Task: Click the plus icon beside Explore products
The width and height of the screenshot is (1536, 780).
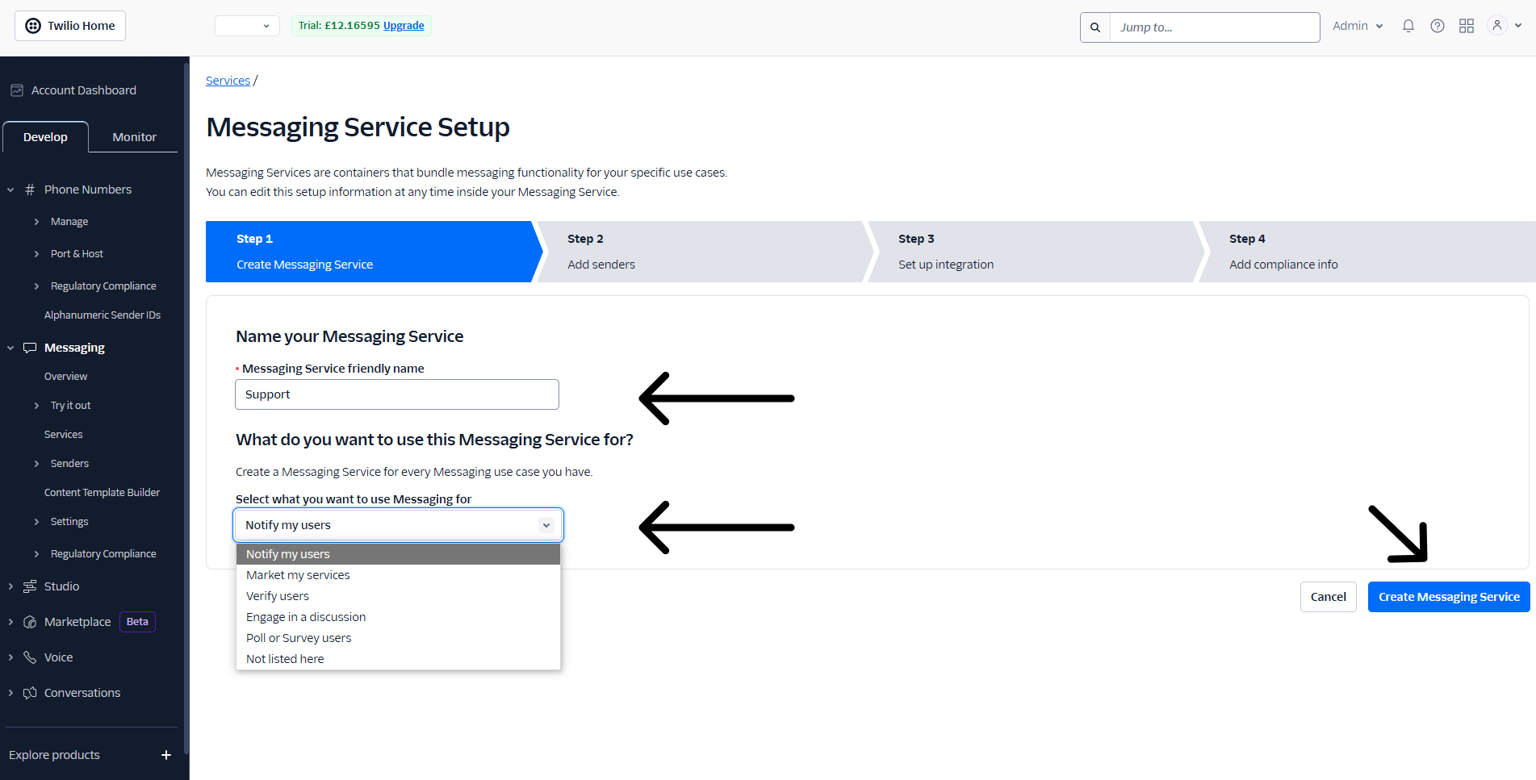Action: [x=166, y=755]
